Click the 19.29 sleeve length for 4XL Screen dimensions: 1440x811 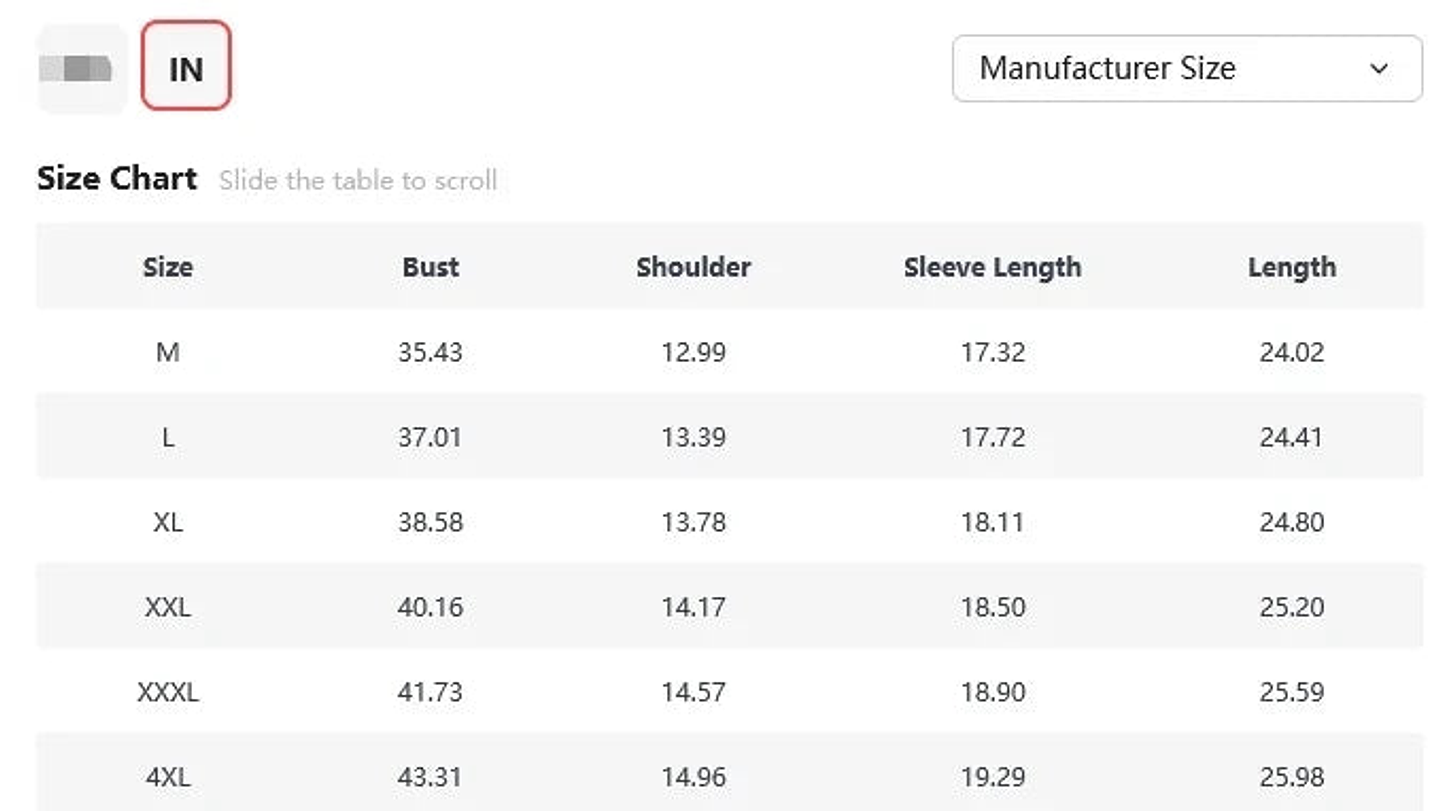pyautogui.click(x=992, y=777)
